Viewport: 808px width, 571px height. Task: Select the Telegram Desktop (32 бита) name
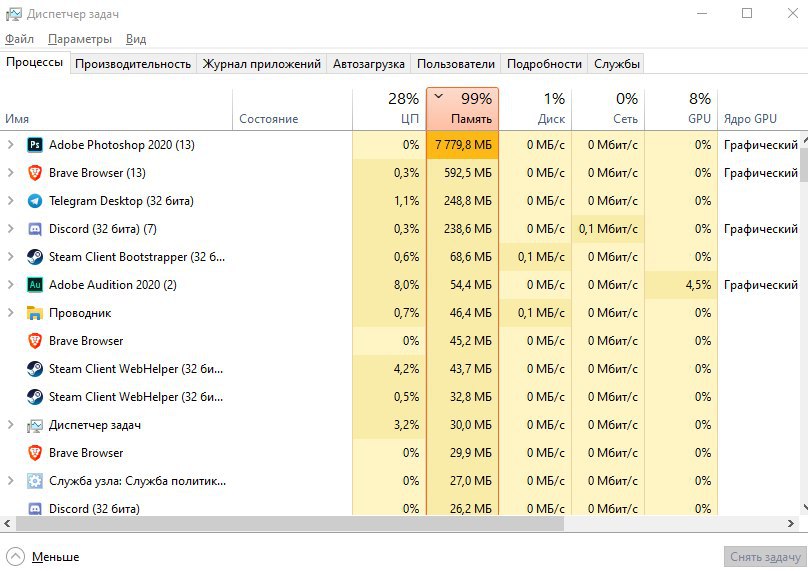tap(121, 201)
